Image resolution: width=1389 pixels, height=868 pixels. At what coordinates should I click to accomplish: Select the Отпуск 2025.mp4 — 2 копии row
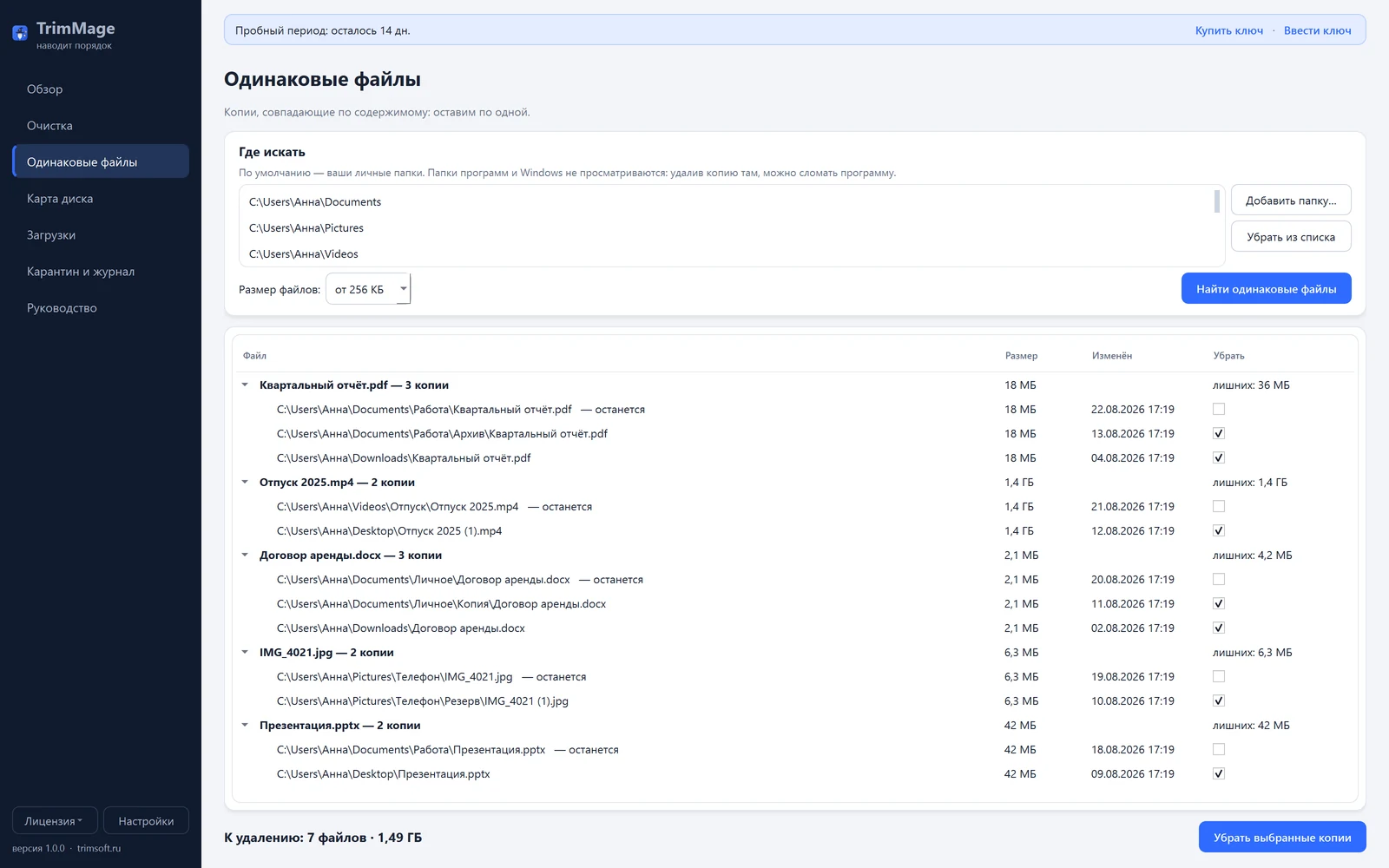pyautogui.click(x=795, y=482)
